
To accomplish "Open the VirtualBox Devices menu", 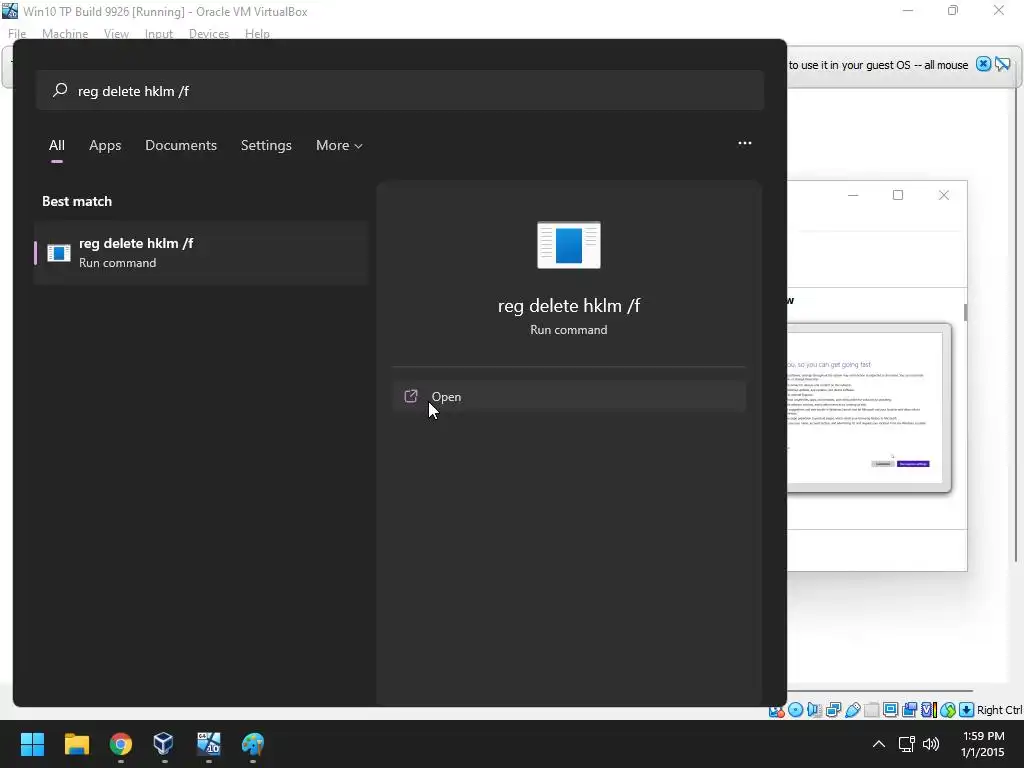I will (208, 33).
